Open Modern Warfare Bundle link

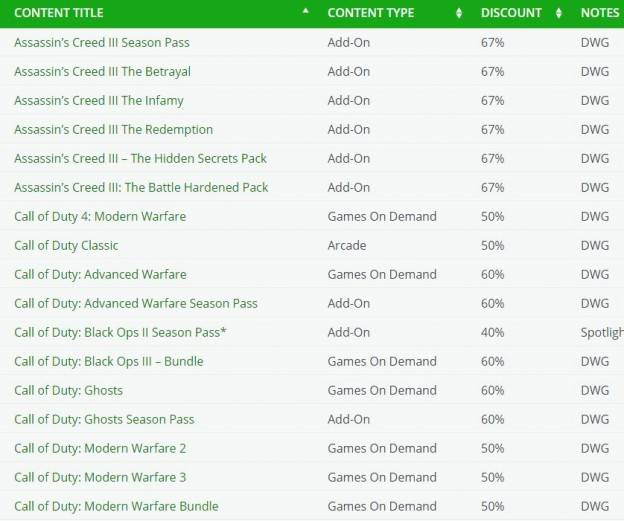[x=116, y=507]
